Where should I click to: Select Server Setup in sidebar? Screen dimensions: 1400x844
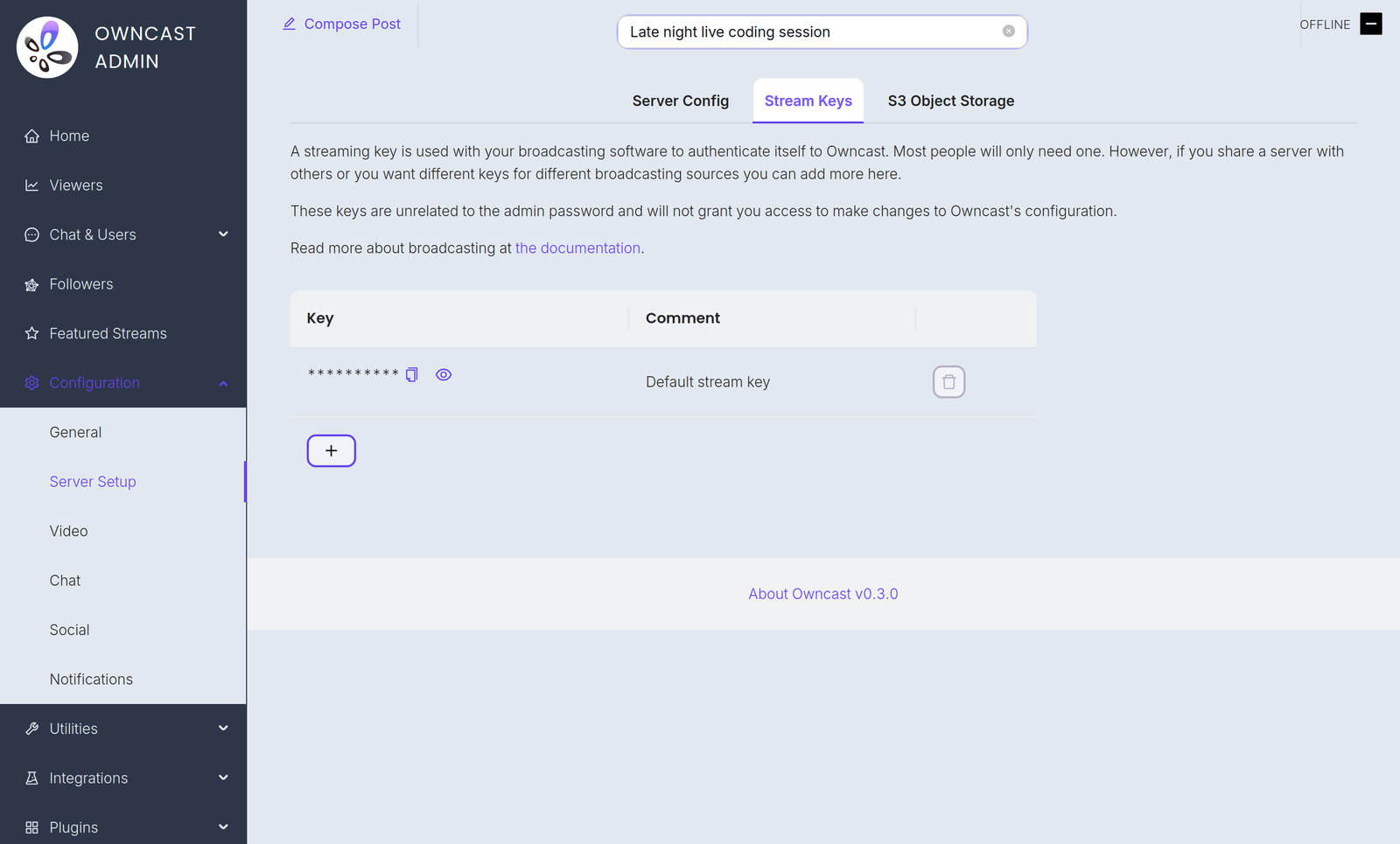coord(123,482)
